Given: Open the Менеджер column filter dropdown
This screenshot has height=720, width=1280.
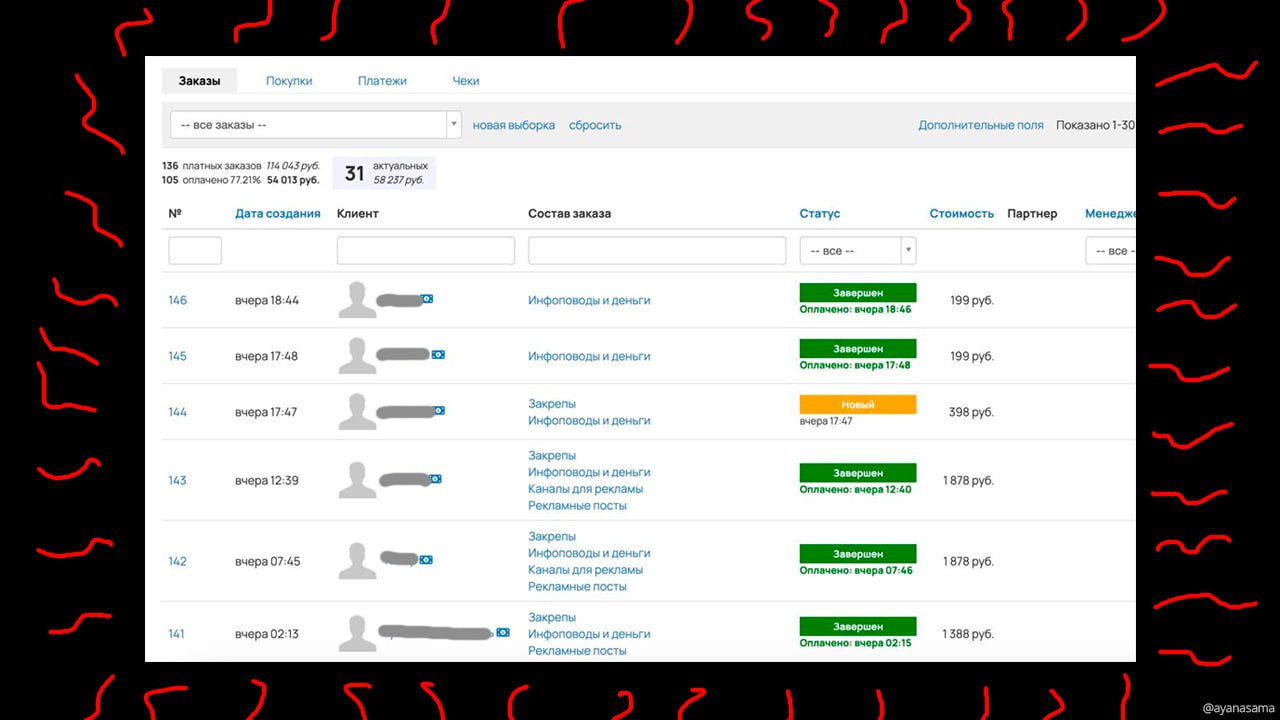Looking at the screenshot, I should pyautogui.click(x=1110, y=251).
